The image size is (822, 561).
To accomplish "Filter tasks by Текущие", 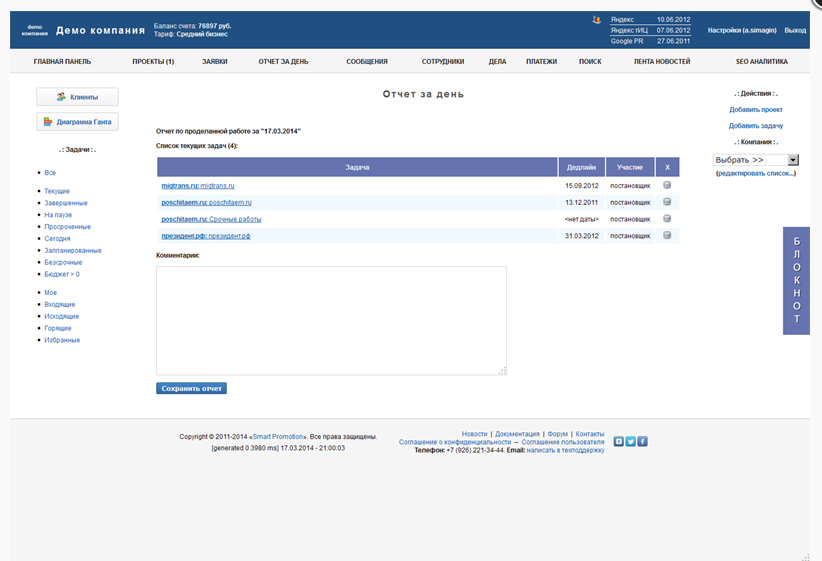I will 57,191.
